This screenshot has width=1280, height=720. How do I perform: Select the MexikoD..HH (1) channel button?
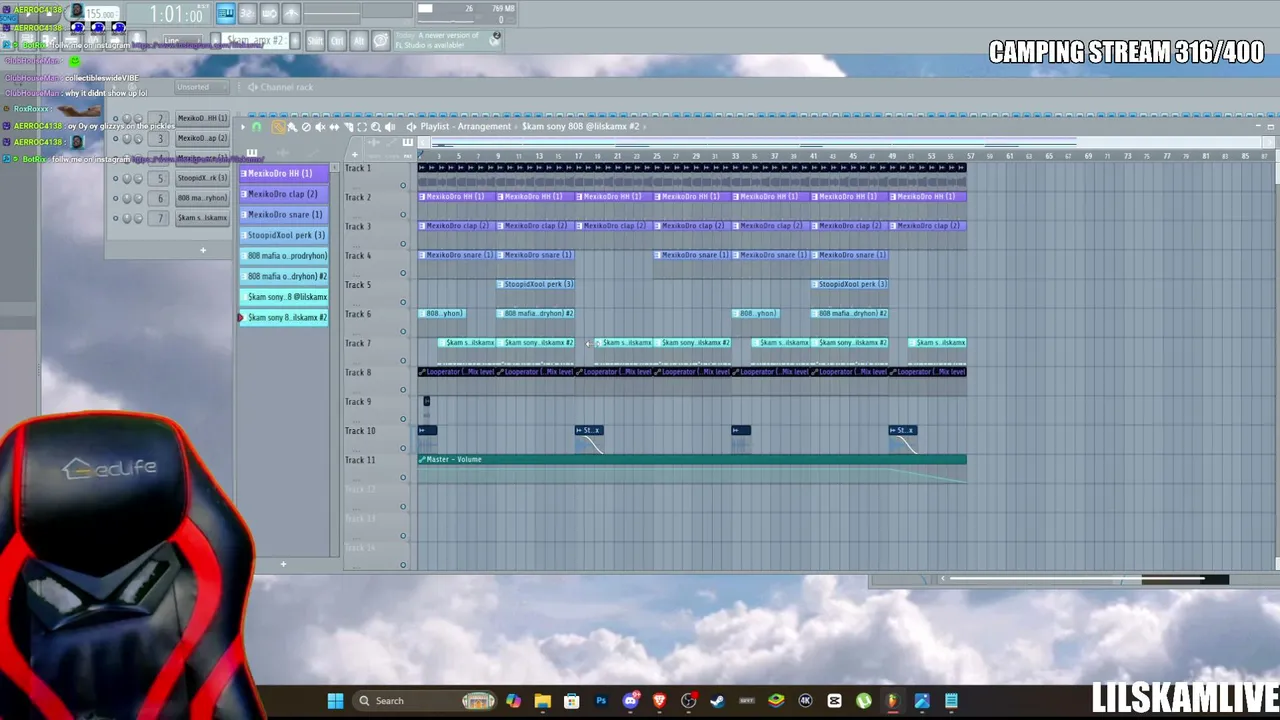(202, 118)
